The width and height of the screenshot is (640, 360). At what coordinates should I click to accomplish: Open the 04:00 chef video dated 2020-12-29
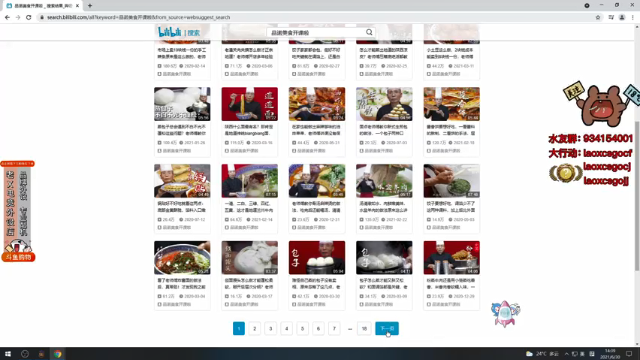tap(451, 258)
